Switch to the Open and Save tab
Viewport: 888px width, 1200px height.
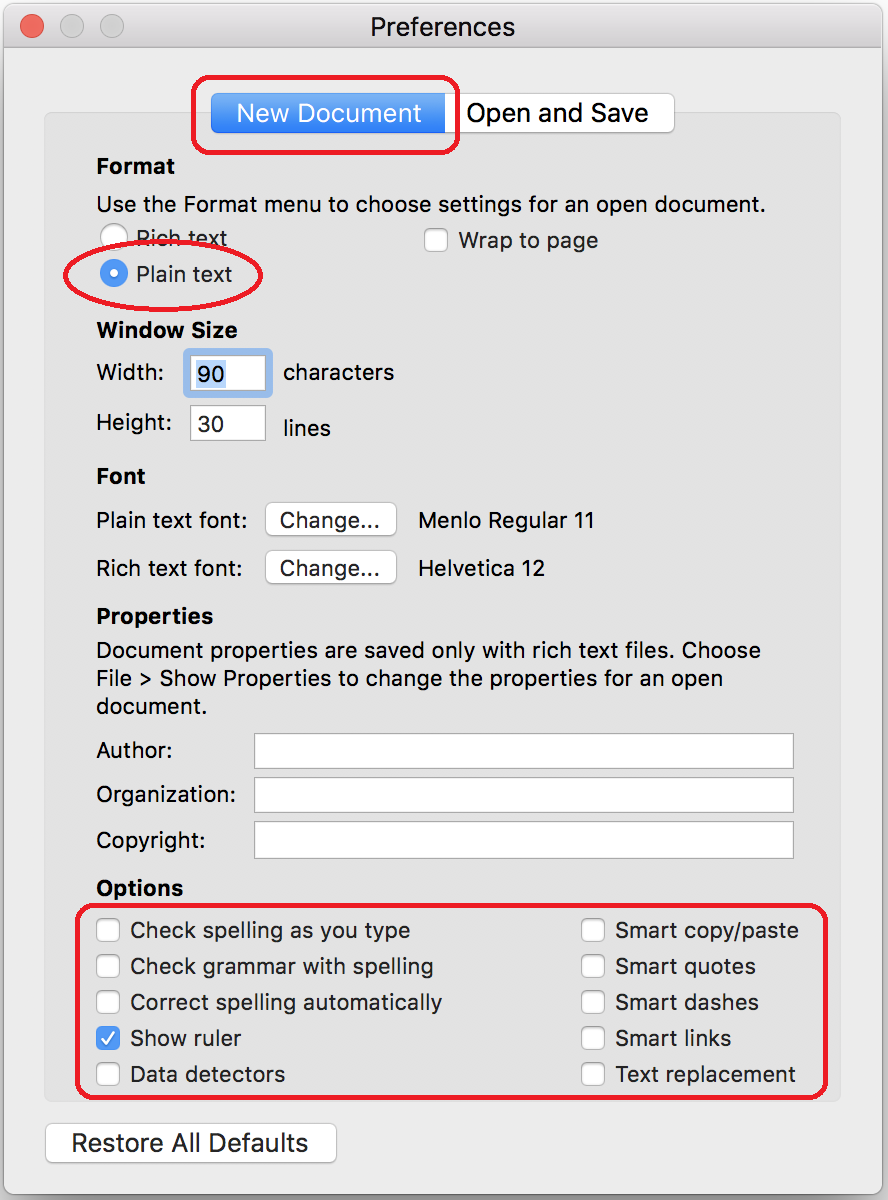coord(564,113)
